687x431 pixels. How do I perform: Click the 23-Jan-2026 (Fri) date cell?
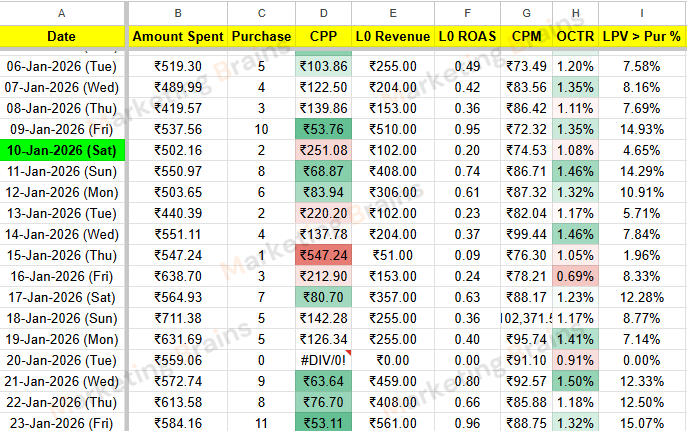pyautogui.click(x=62, y=423)
